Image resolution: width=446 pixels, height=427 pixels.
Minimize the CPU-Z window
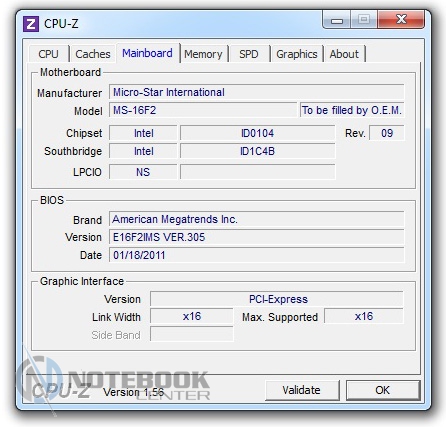click(337, 20)
